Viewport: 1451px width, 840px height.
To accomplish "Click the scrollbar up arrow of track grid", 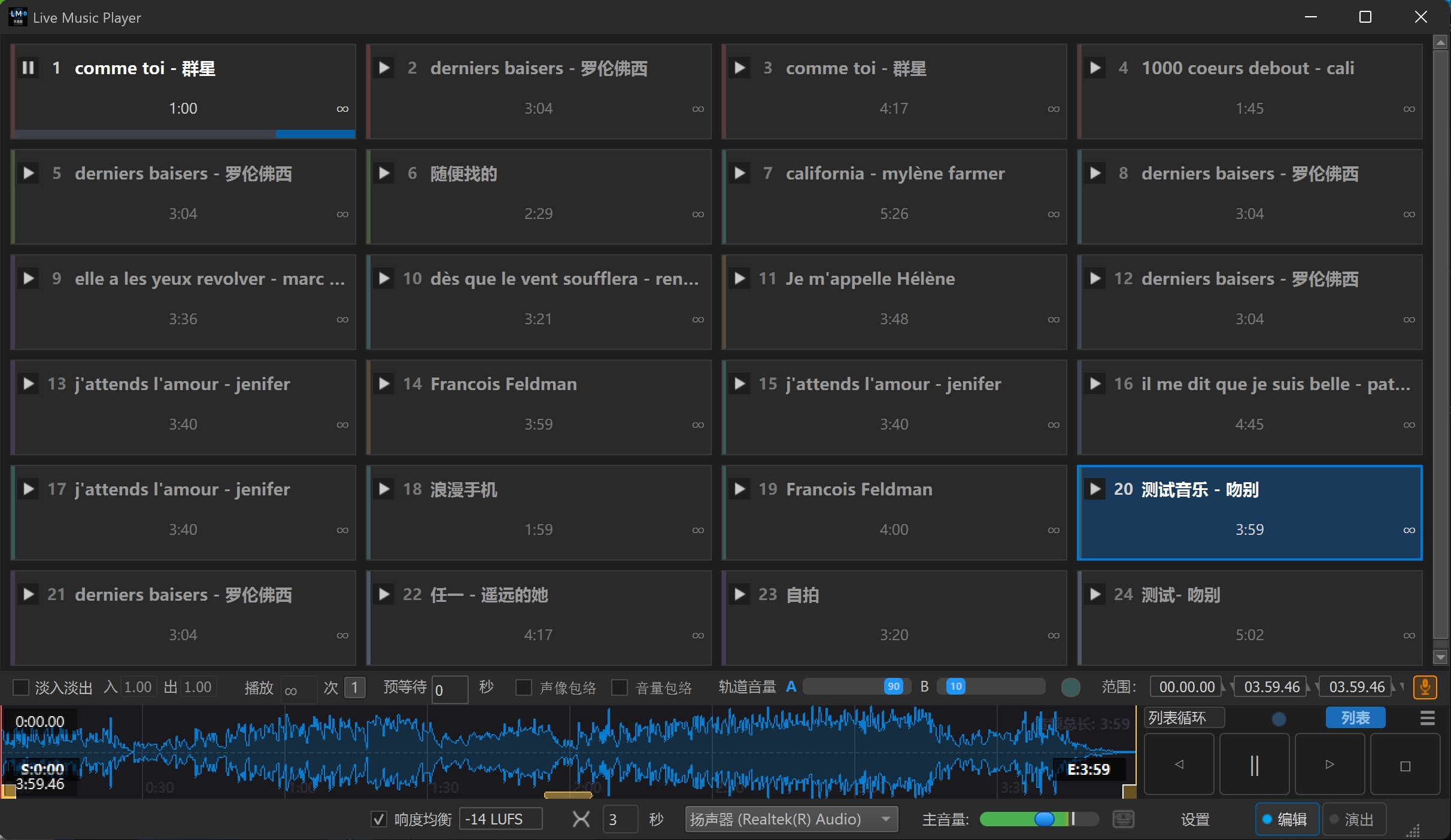I will pos(1441,42).
